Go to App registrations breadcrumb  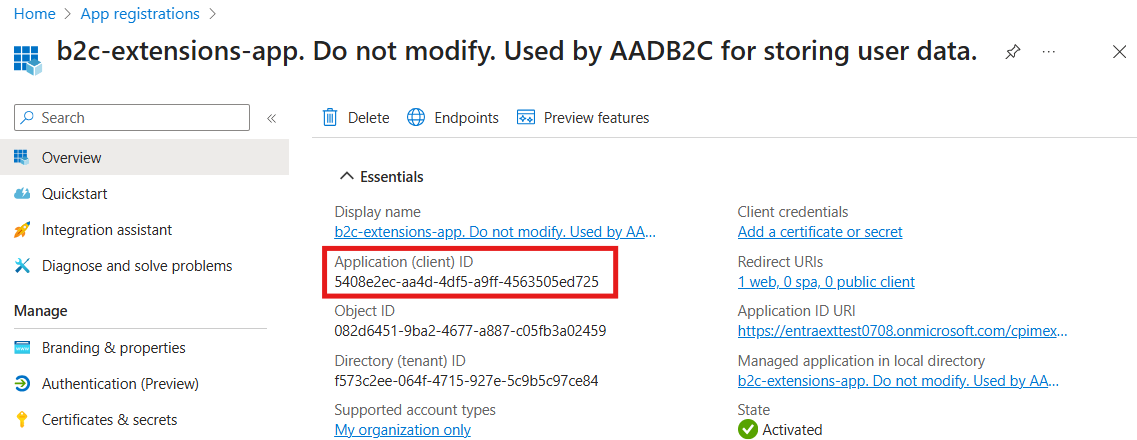tap(140, 13)
